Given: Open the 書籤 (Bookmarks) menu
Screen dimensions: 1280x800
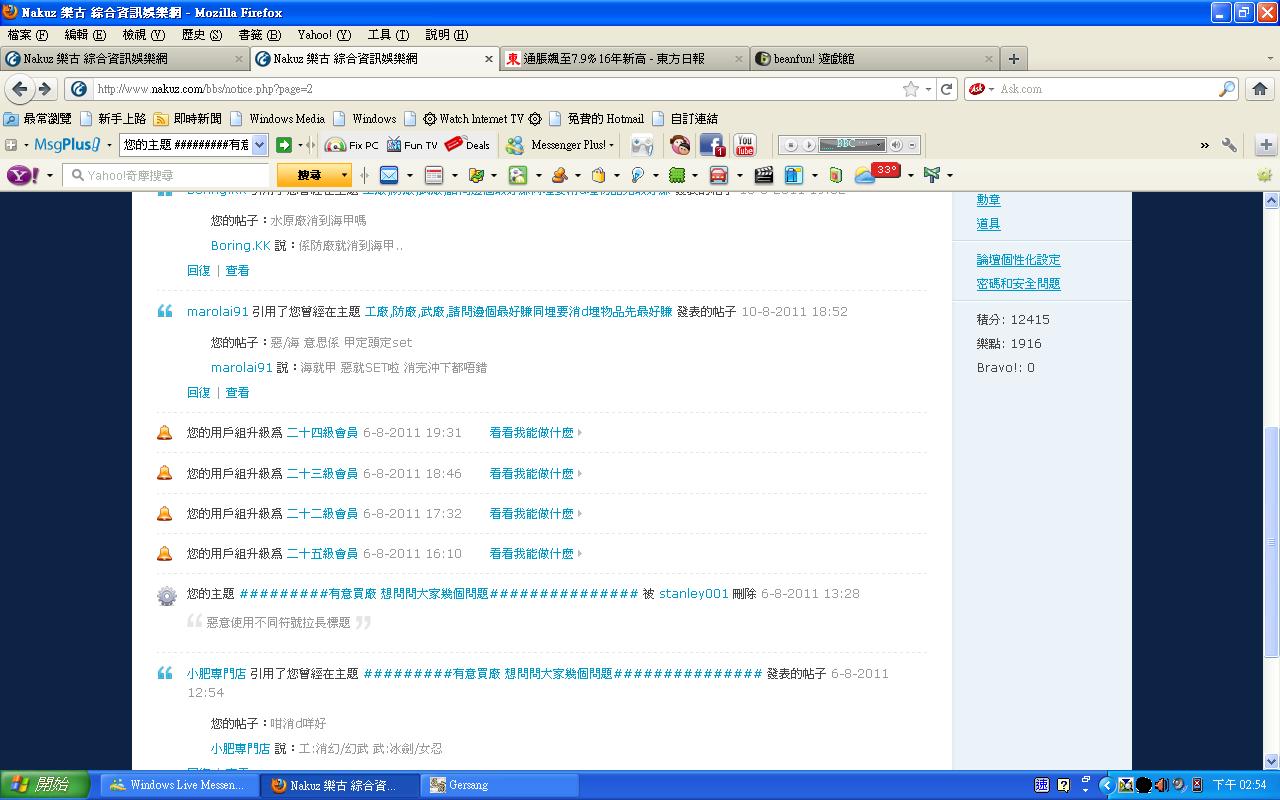Looking at the screenshot, I should 258,35.
